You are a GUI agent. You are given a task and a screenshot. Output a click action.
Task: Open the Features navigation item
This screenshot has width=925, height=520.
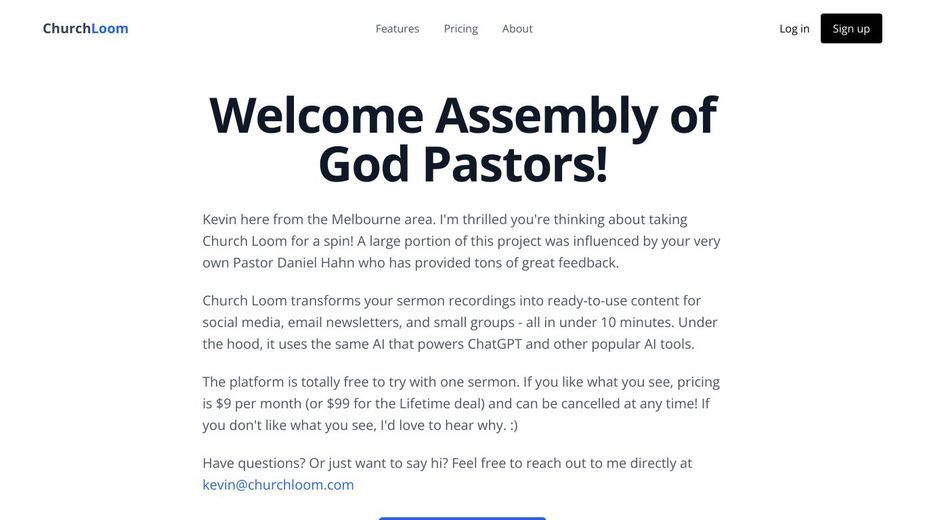pyautogui.click(x=397, y=28)
